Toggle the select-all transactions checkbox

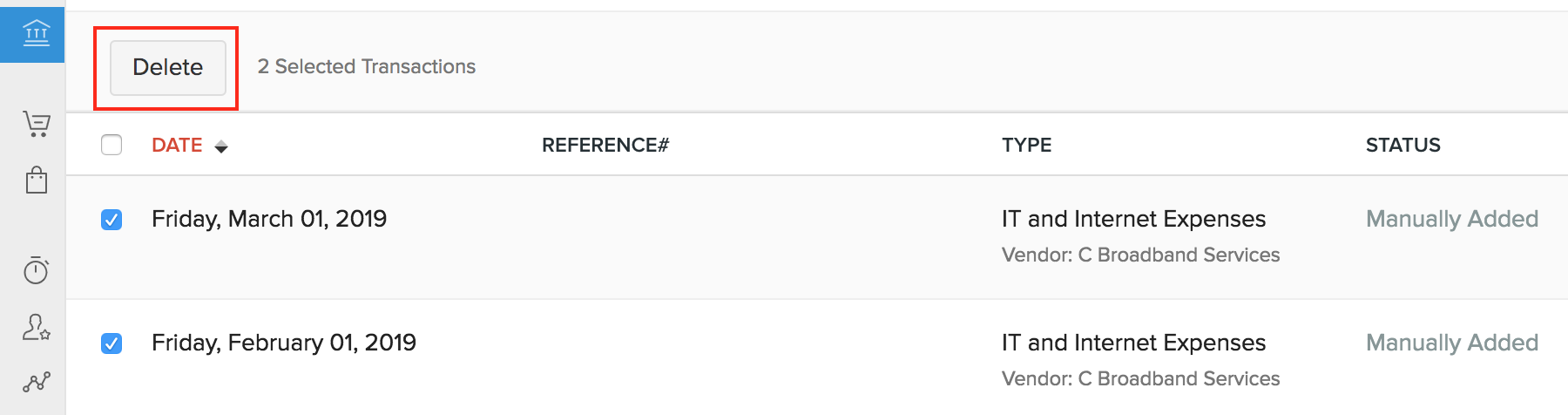112,145
